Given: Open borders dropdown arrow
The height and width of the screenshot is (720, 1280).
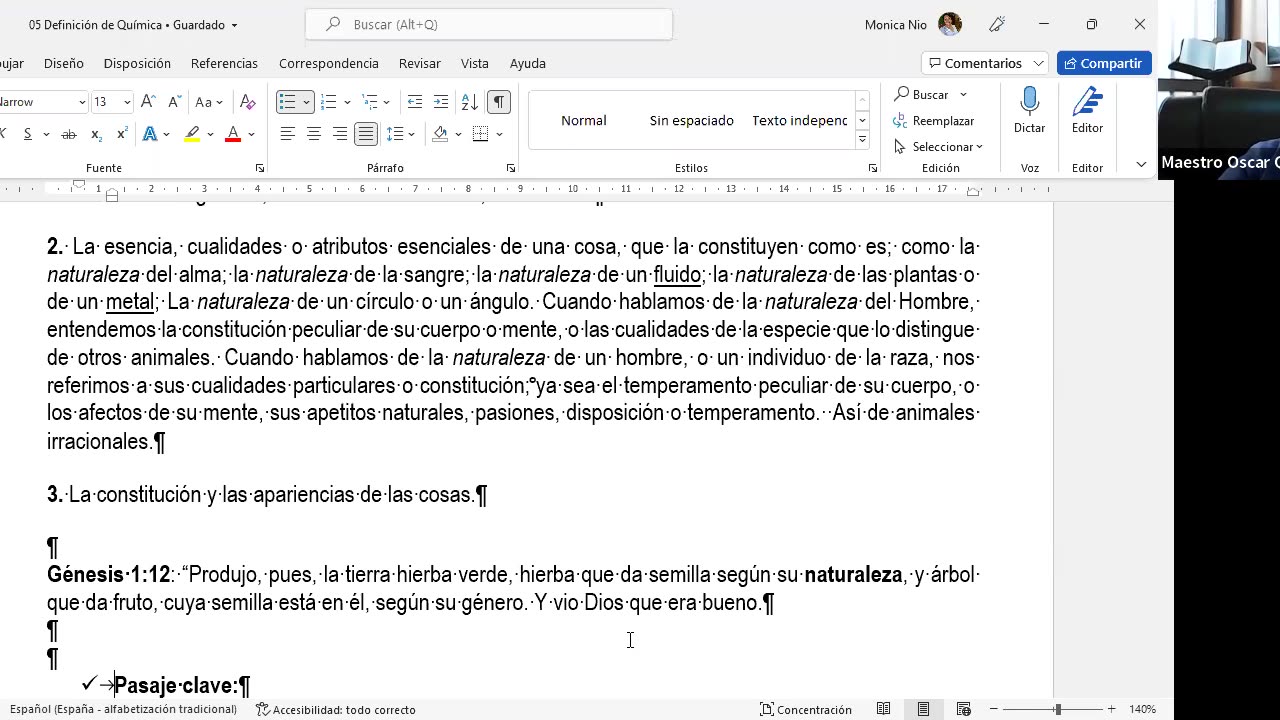Looking at the screenshot, I should [499, 134].
